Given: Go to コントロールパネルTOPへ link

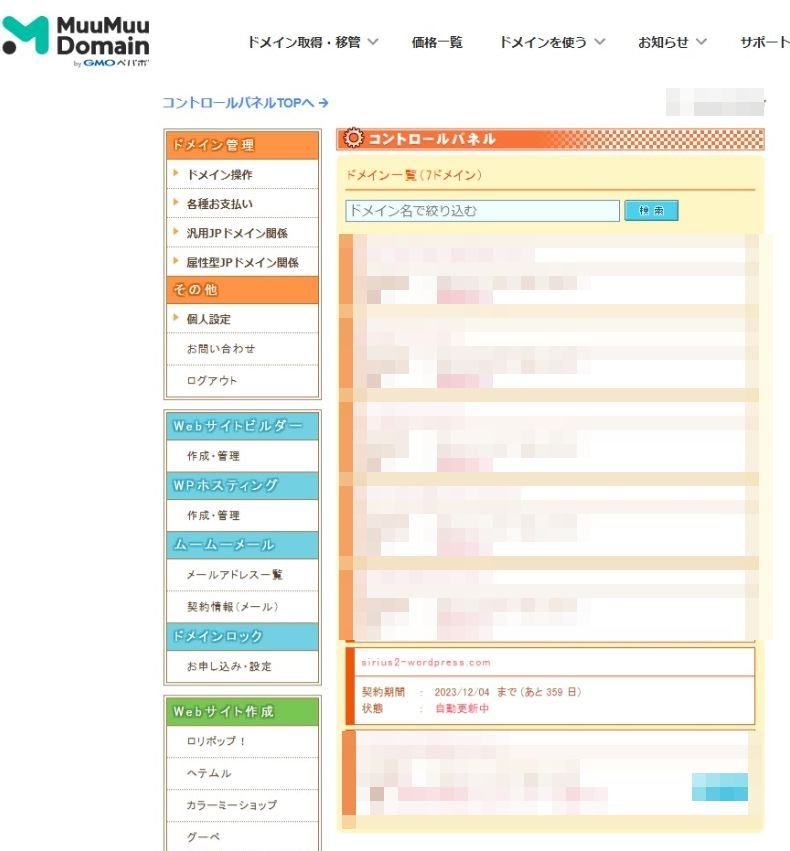Looking at the screenshot, I should [245, 103].
